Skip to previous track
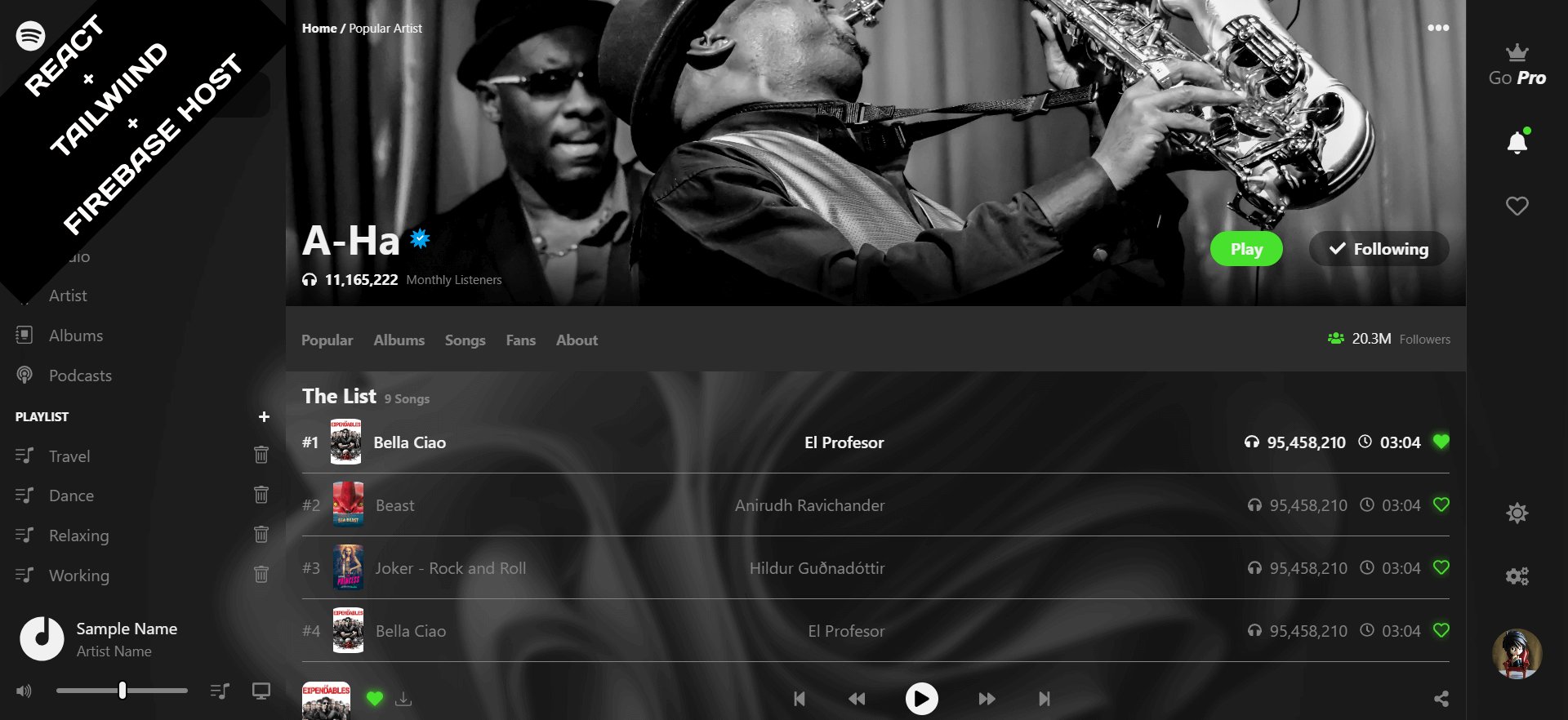1568x720 pixels. tap(800, 699)
